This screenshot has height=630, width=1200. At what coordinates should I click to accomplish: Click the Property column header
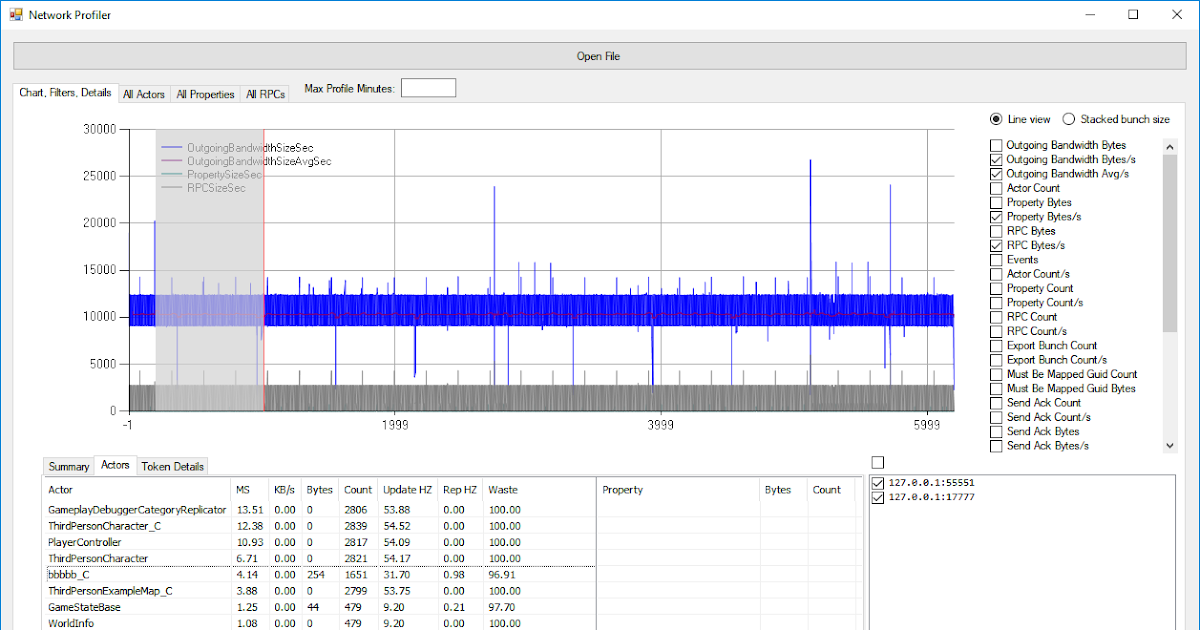tap(679, 490)
